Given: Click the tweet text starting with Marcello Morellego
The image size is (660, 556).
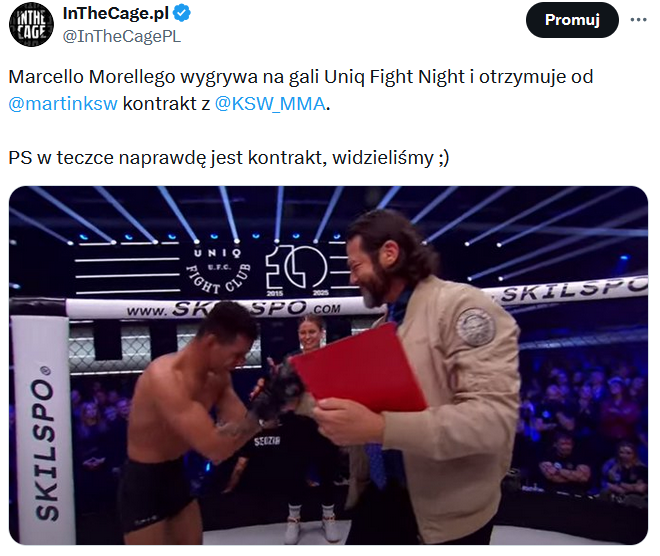Looking at the screenshot, I should pos(301,90).
